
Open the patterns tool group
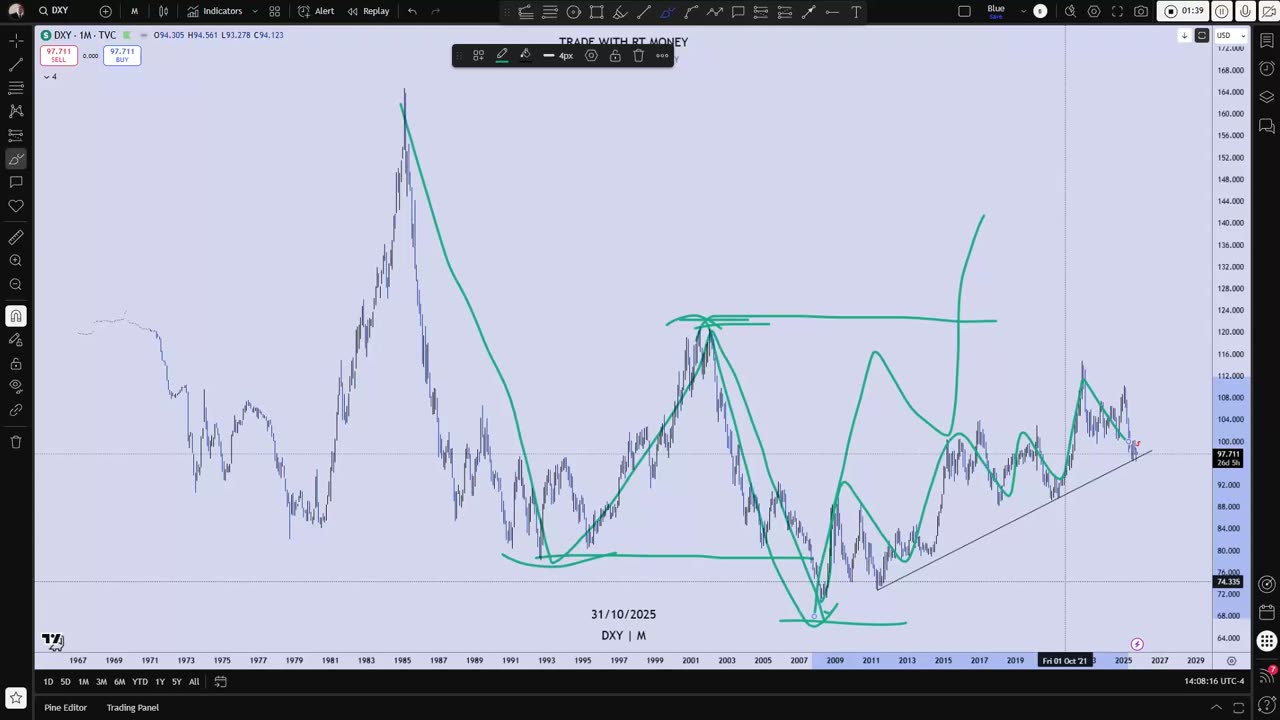pos(16,111)
